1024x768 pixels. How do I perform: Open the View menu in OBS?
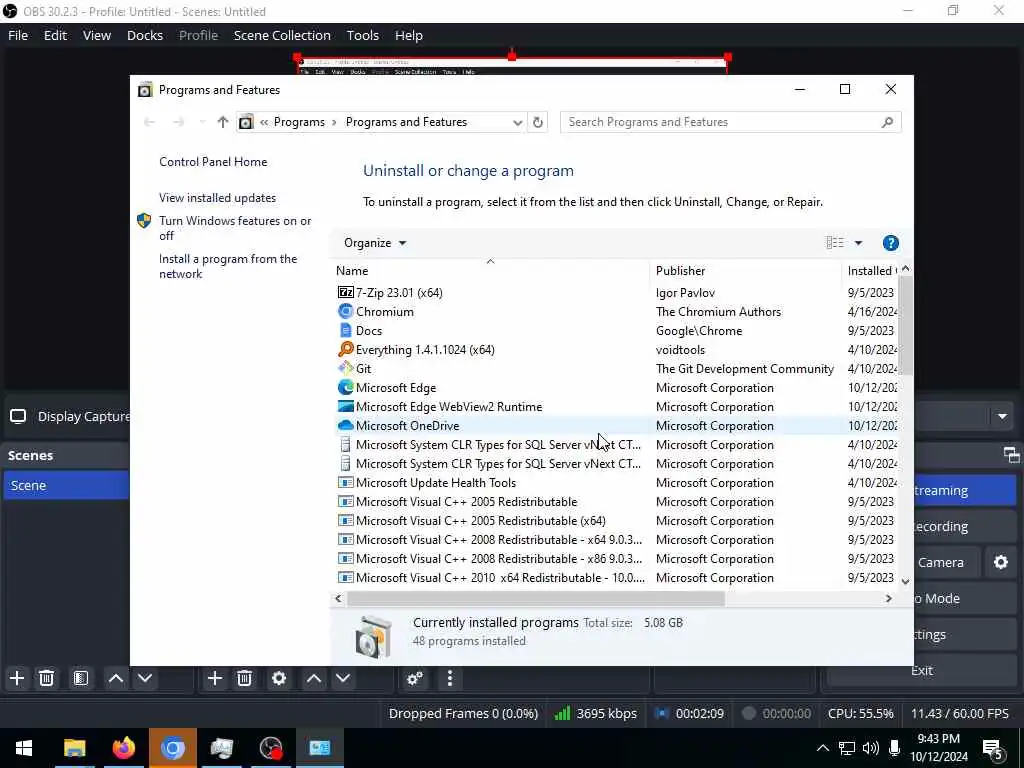[97, 35]
